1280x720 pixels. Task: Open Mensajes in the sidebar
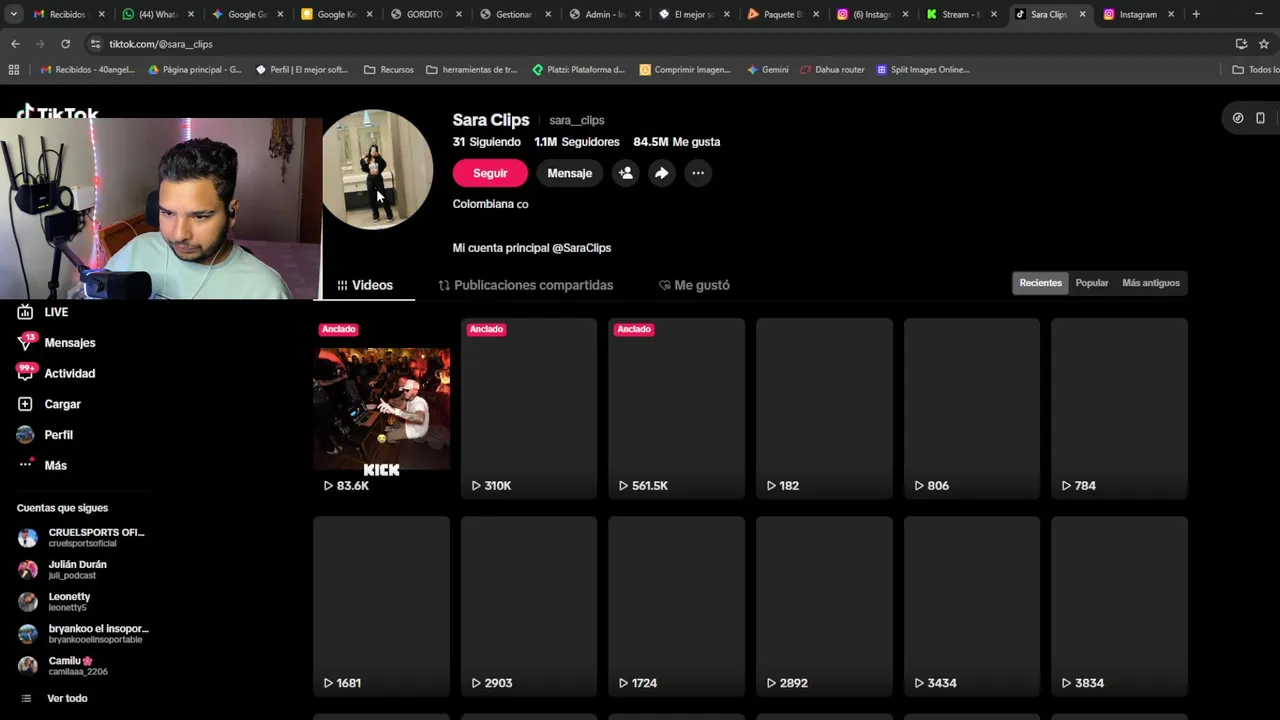[x=57, y=343]
